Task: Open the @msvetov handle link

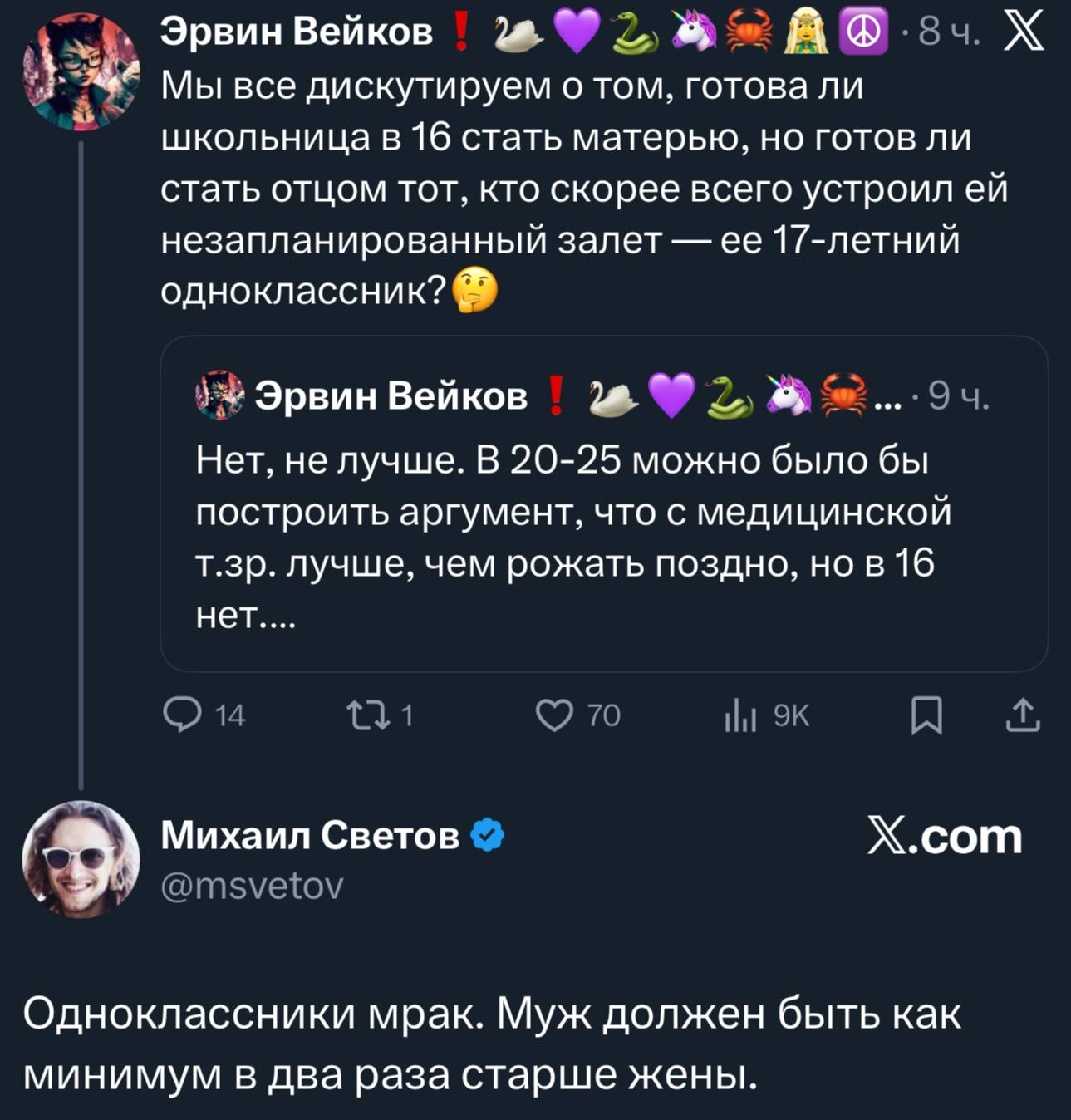Action: click(252, 887)
